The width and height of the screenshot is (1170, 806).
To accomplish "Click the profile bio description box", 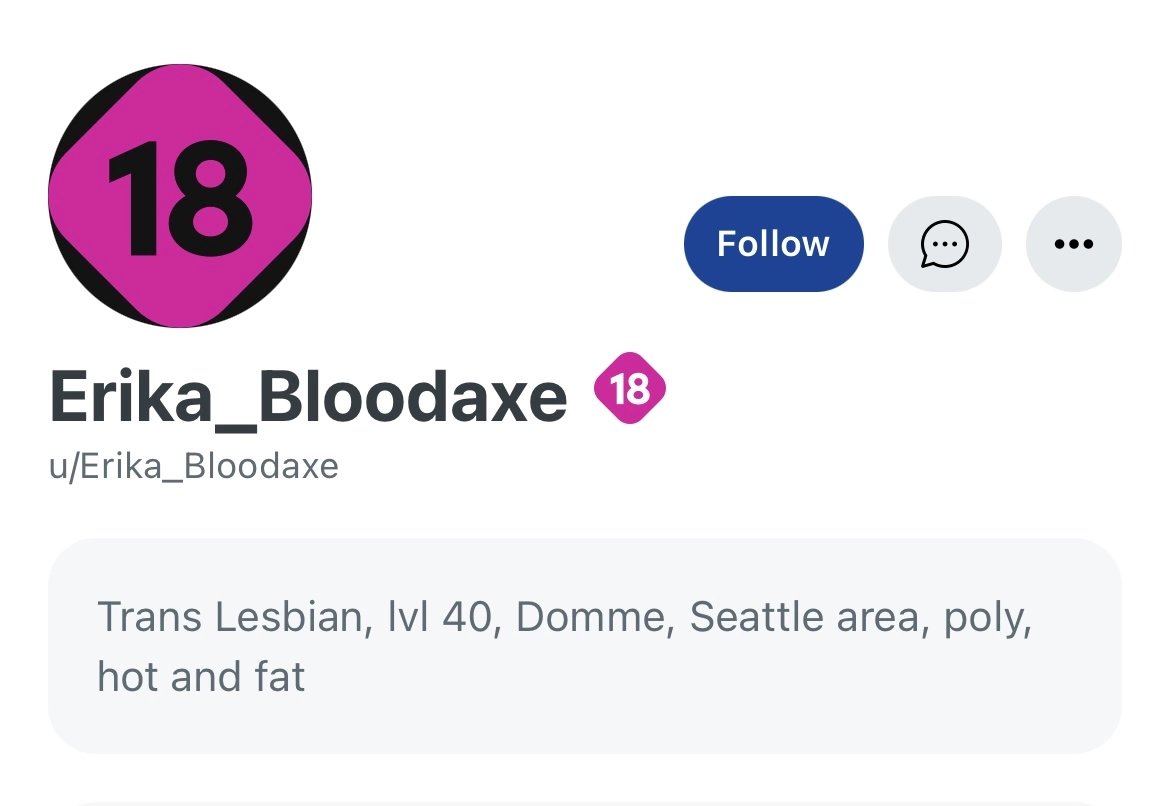I will coord(585,646).
